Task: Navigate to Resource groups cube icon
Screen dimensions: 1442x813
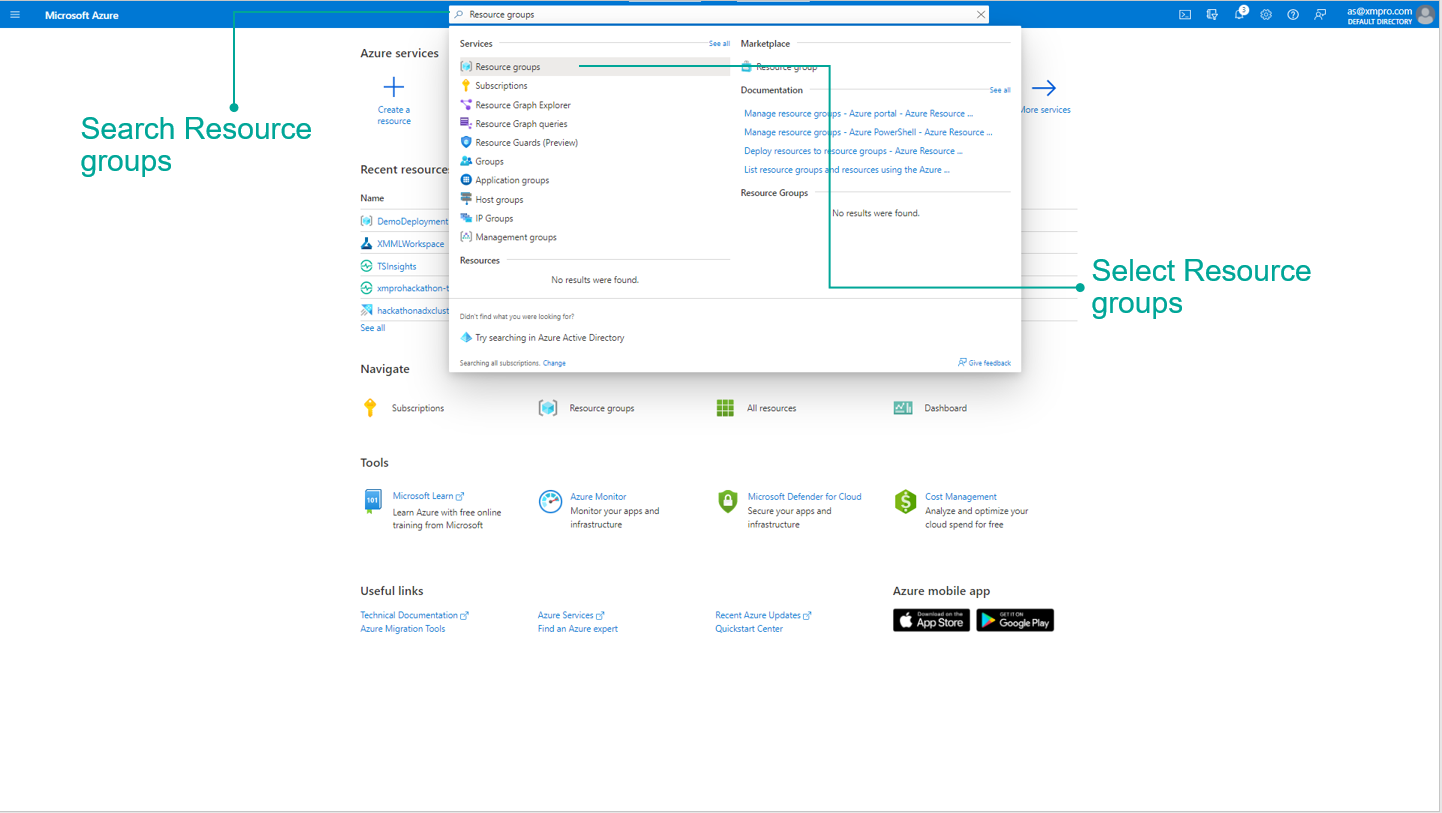Action: tap(548, 408)
